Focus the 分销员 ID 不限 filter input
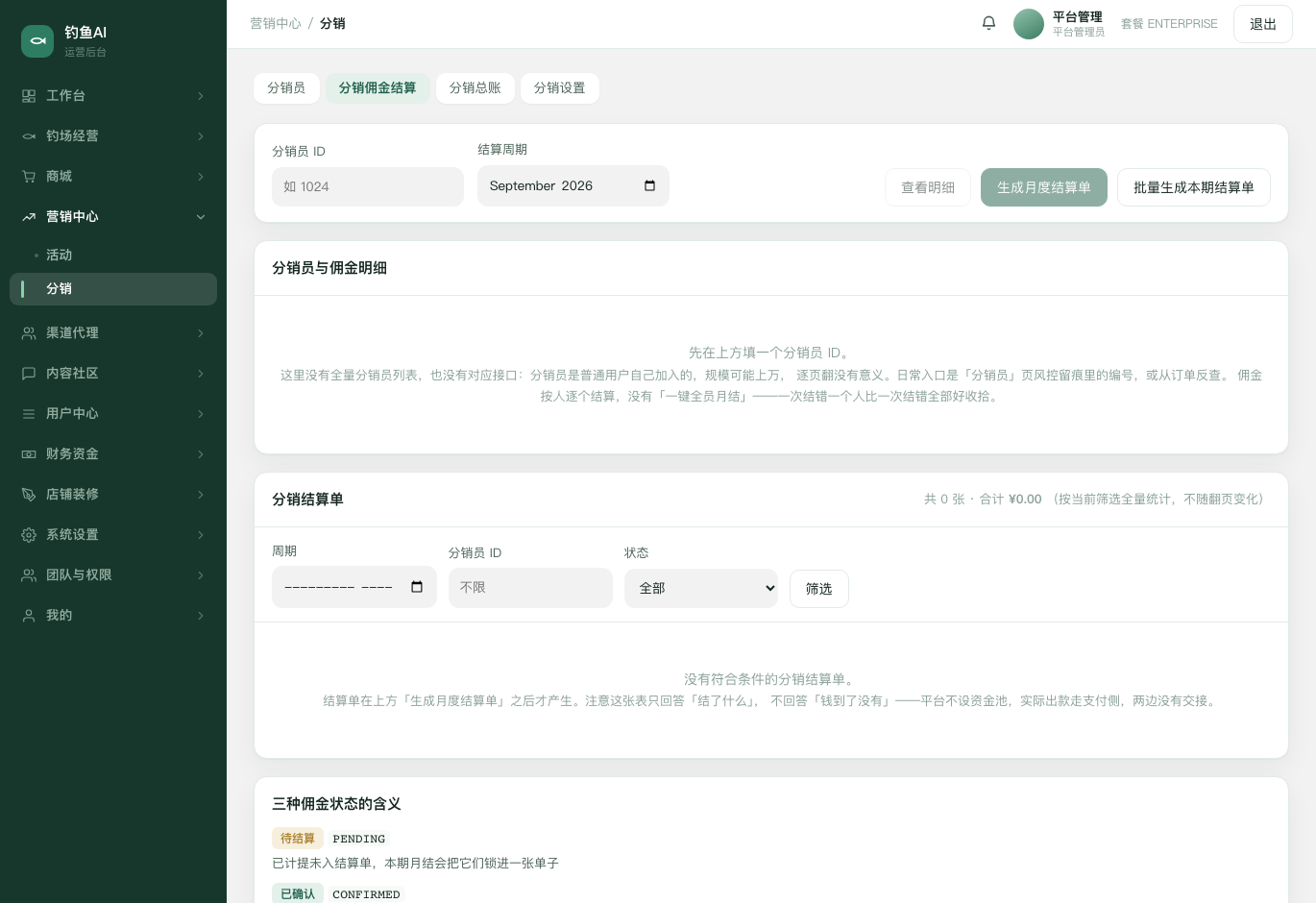Screen dimensions: 1316x903 tap(530, 588)
